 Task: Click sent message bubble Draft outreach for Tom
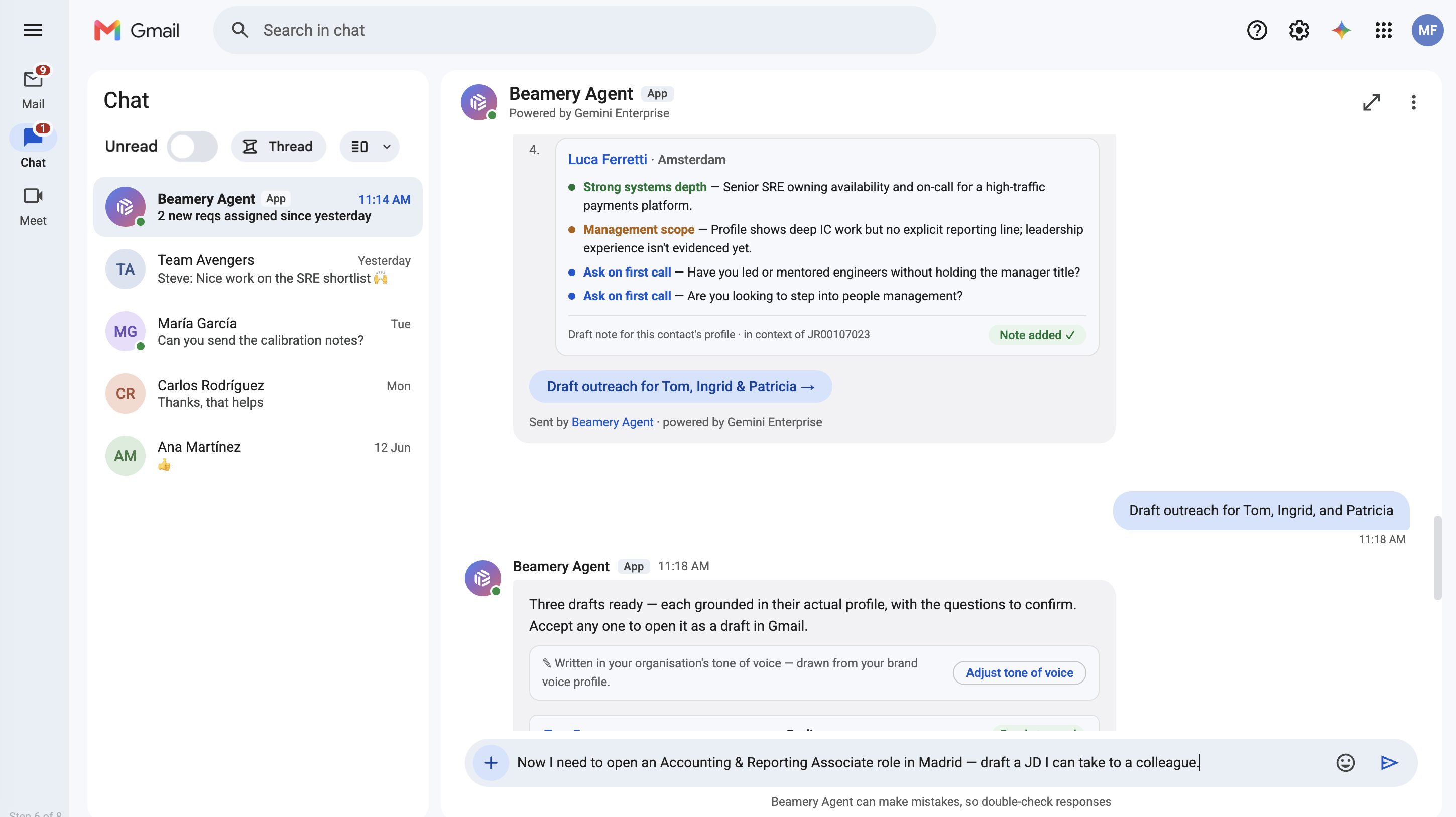1260,511
